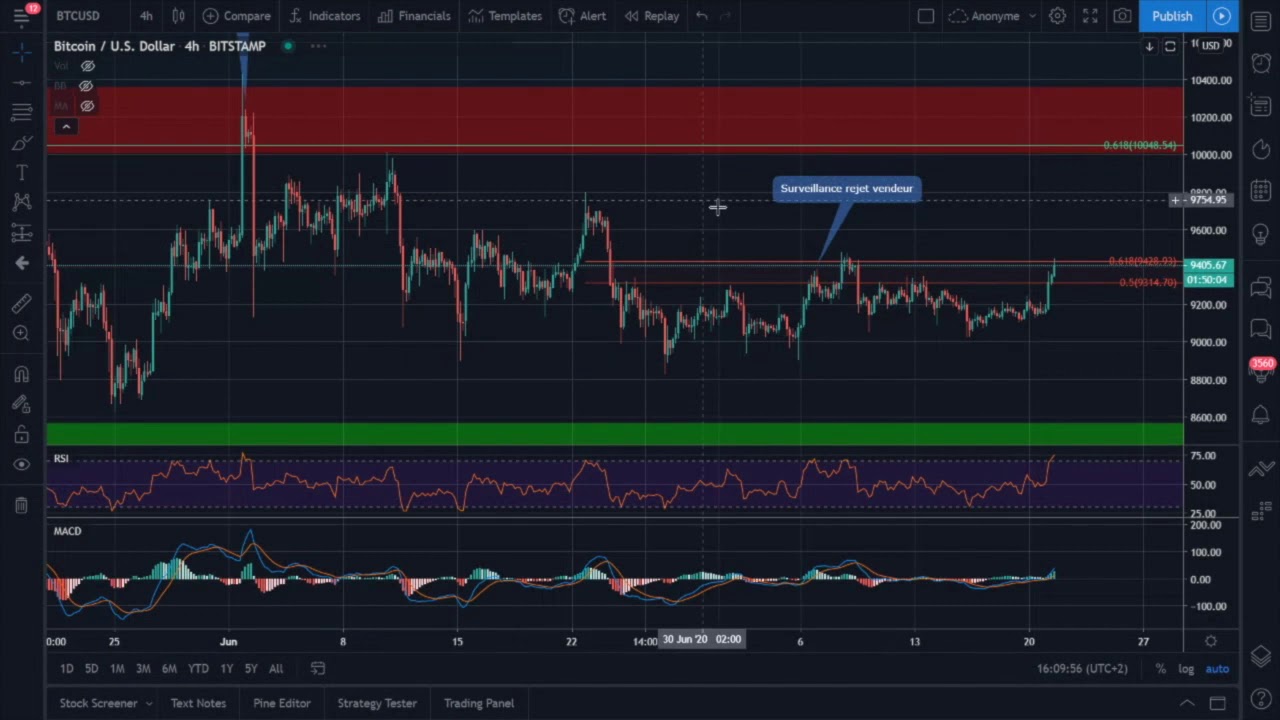Open the Strategy Tester tab
This screenshot has width=1280, height=720.
(377, 703)
